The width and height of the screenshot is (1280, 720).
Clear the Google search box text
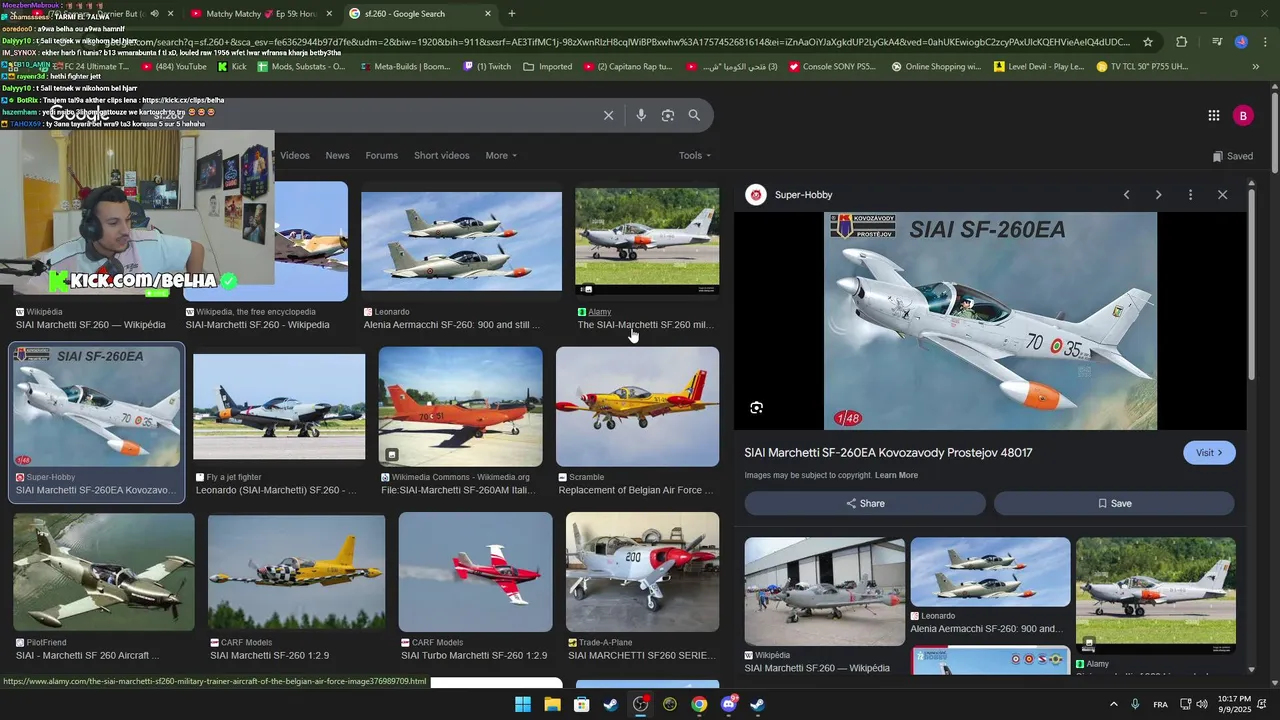pyautogui.click(x=608, y=115)
